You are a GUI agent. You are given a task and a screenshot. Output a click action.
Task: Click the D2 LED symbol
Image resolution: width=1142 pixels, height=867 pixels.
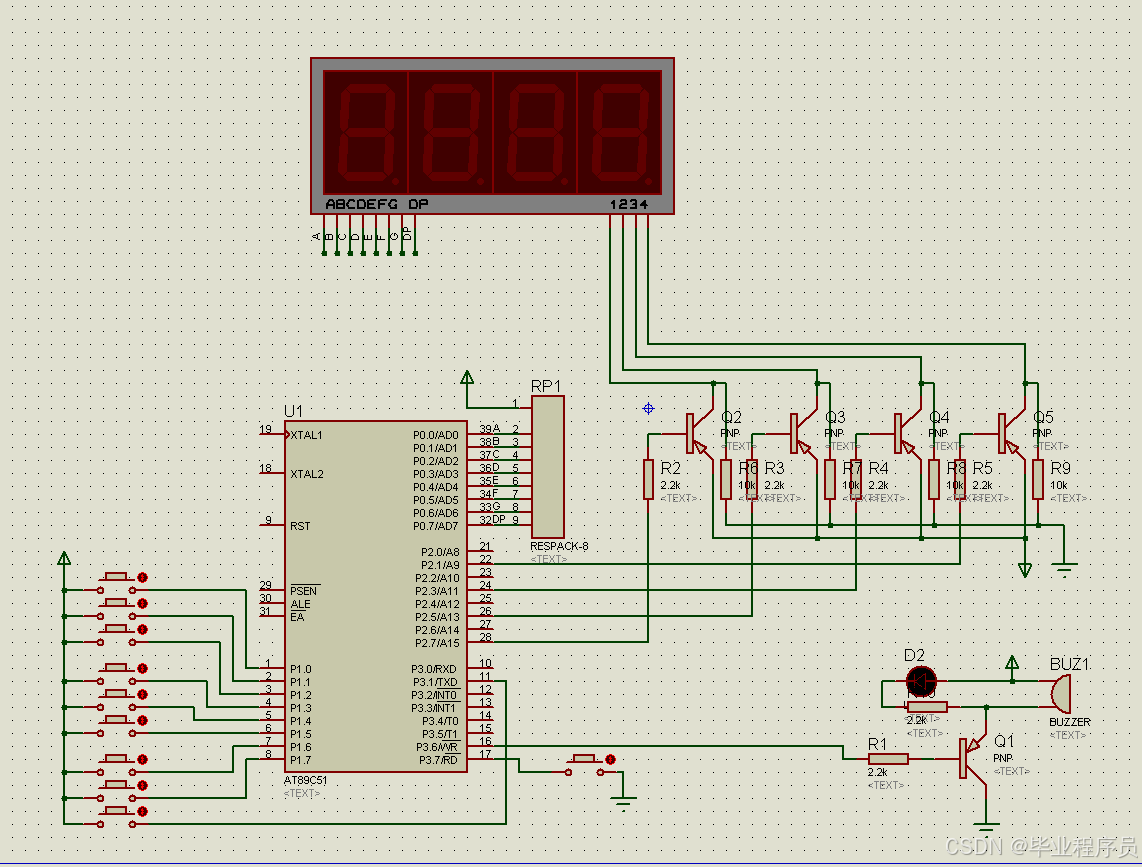tap(921, 682)
